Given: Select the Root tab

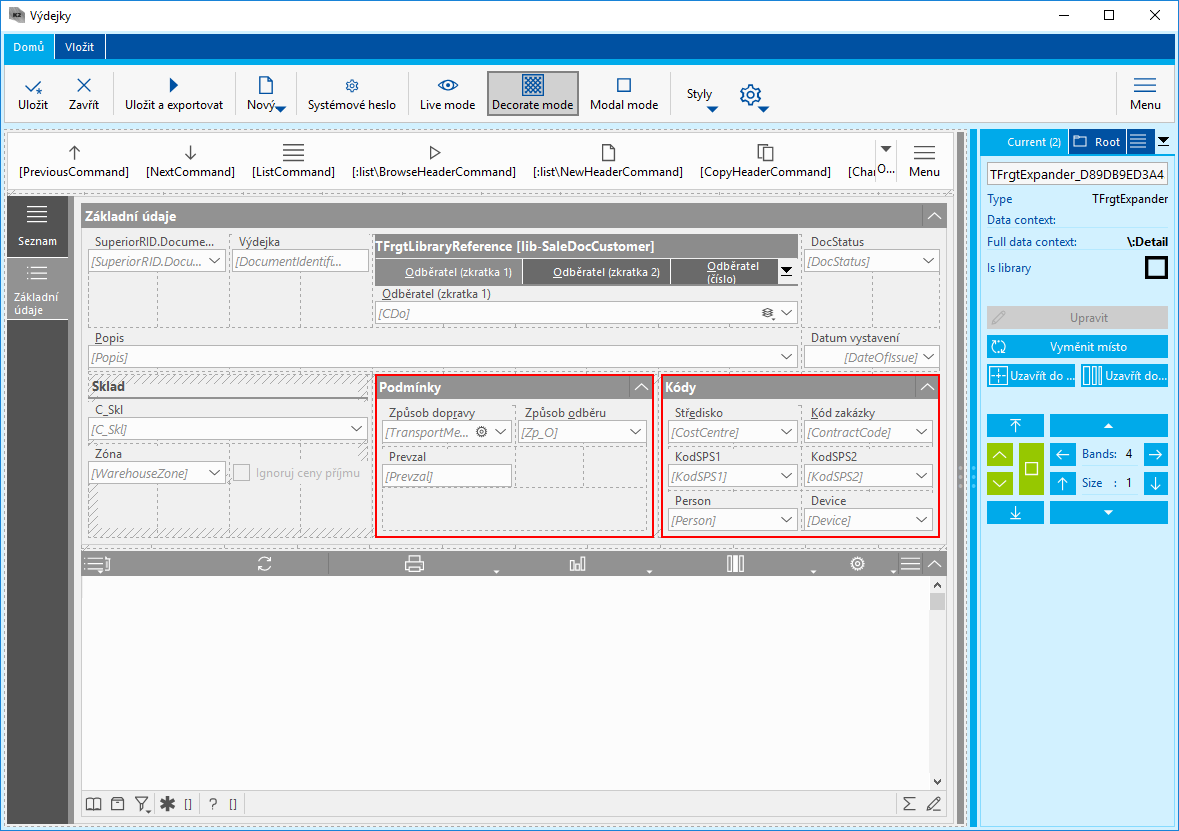Looking at the screenshot, I should pos(1097,141).
